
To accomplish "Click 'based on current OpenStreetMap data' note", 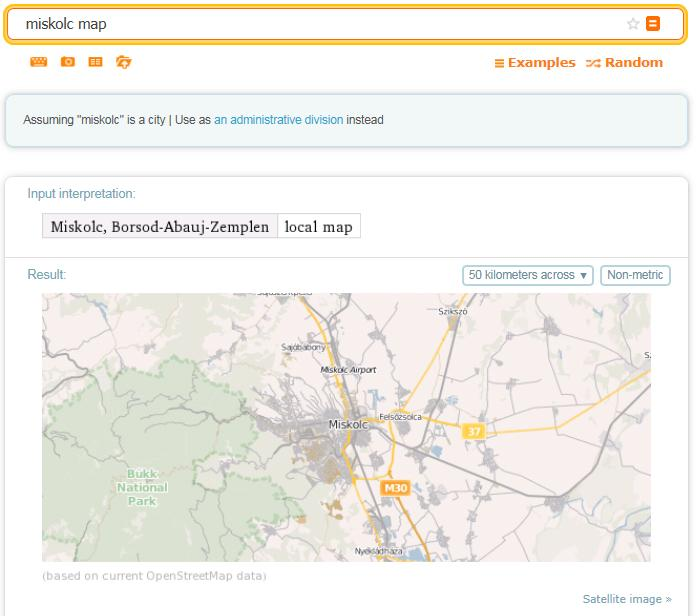I will tap(154, 576).
